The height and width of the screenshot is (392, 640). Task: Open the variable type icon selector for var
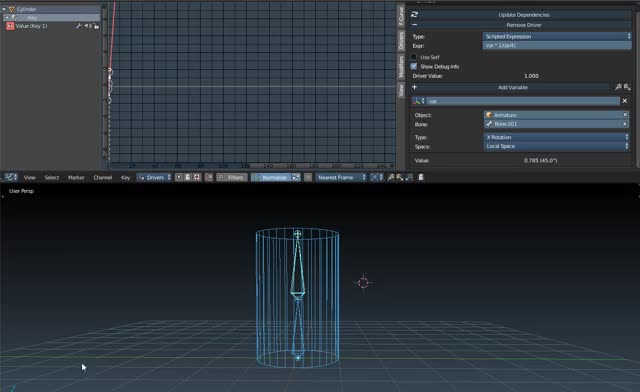pos(418,101)
